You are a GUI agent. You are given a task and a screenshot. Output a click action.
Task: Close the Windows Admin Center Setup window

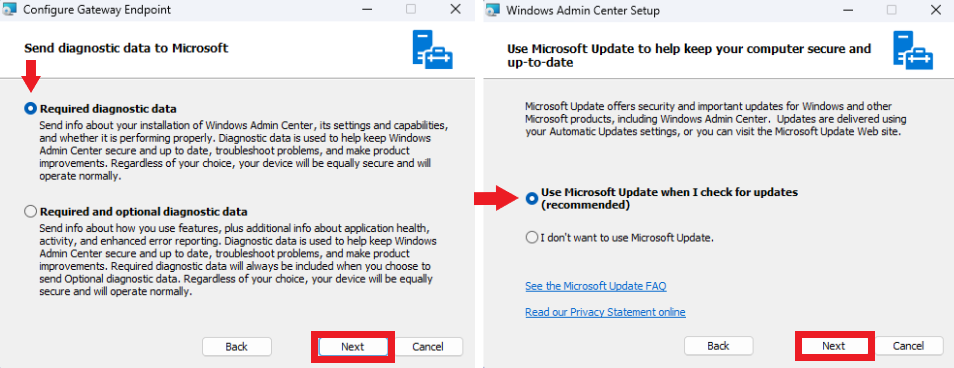pyautogui.click(x=936, y=10)
